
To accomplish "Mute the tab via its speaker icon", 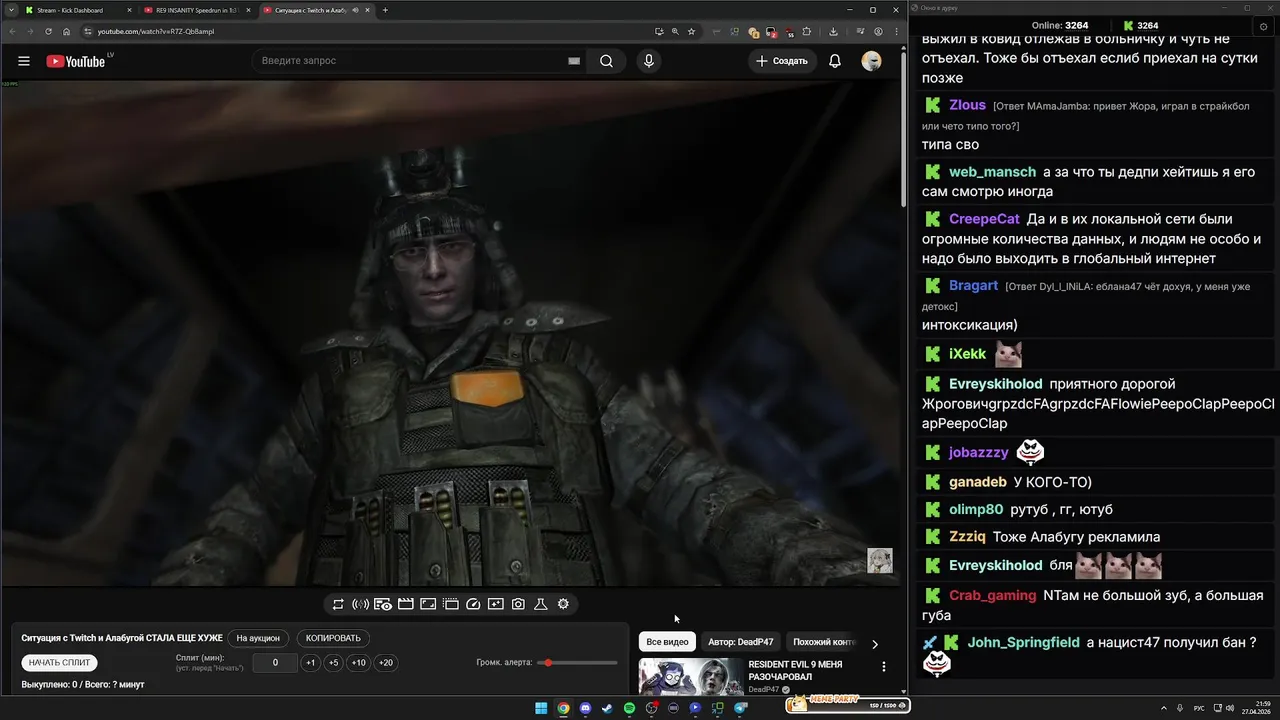I will coord(355,10).
